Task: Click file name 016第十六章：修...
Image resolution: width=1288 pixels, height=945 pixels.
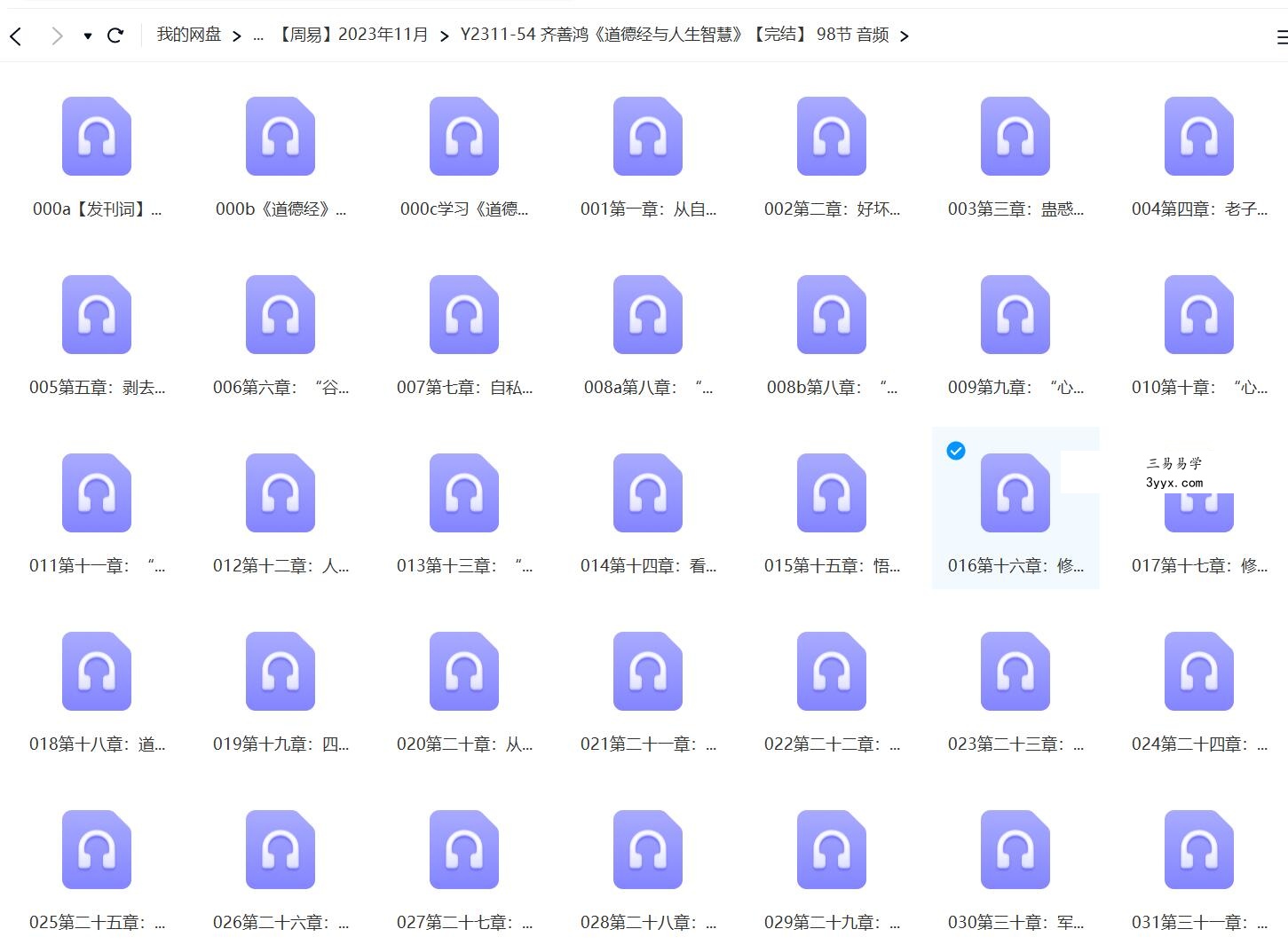Action: (1015, 565)
